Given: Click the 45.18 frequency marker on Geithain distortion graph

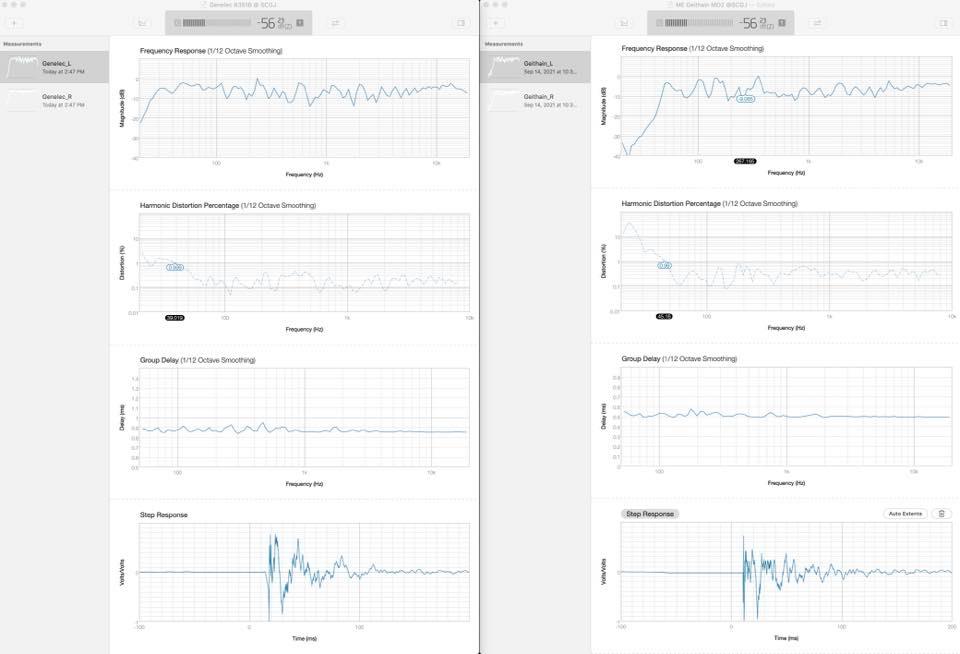Looking at the screenshot, I should [x=664, y=317].
